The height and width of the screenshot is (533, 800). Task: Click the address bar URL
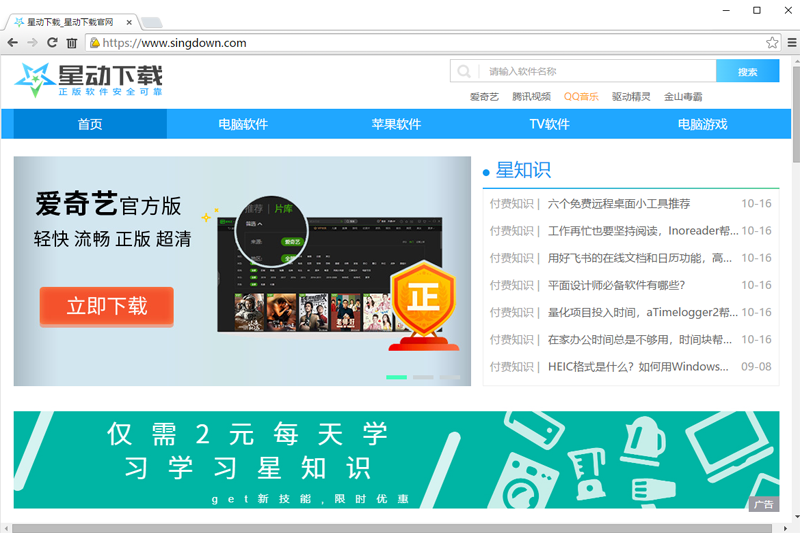(174, 43)
